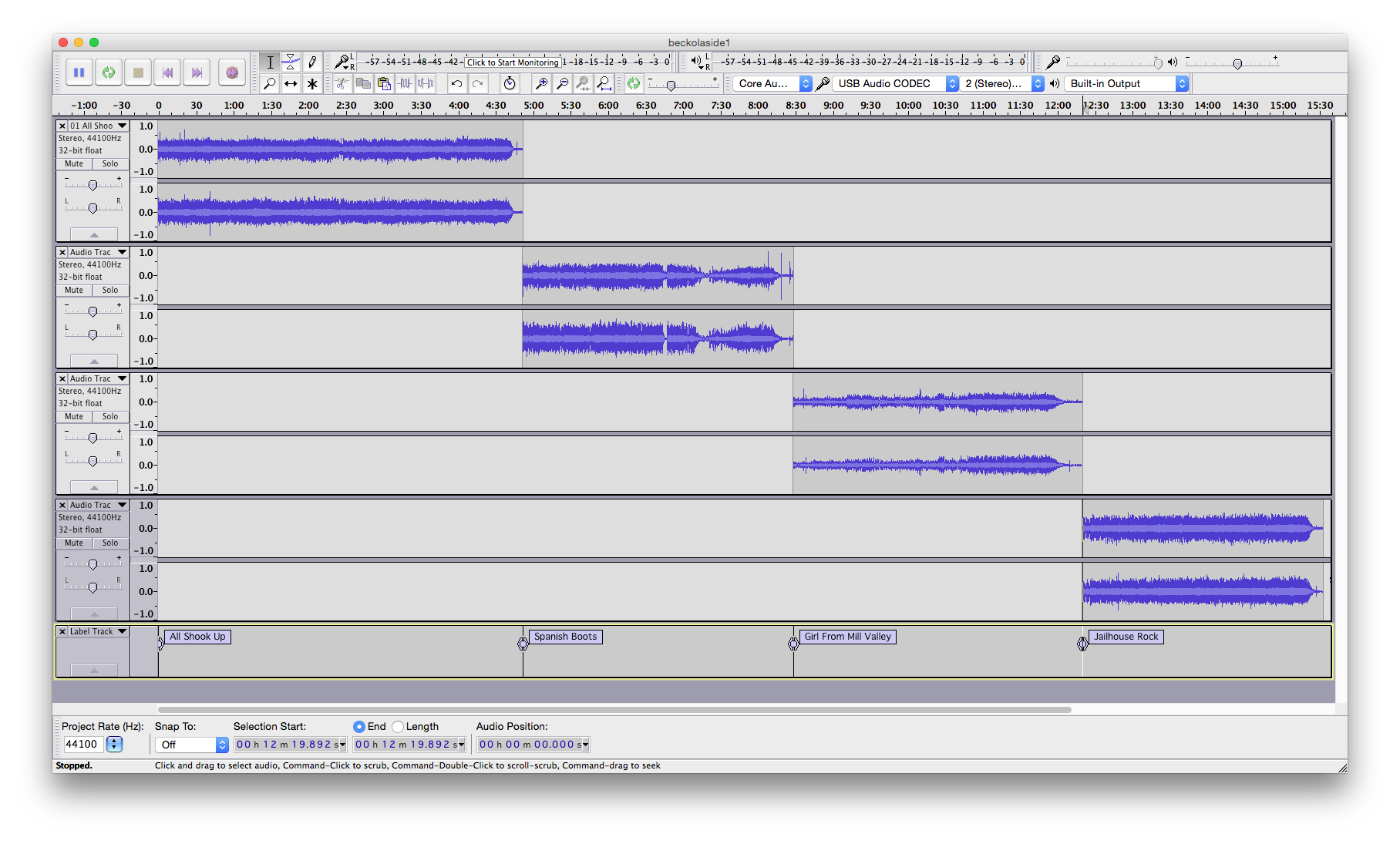Image resolution: width=1400 pixels, height=844 pixels.
Task: Click the Project Rate 44100 field
Action: click(82, 744)
